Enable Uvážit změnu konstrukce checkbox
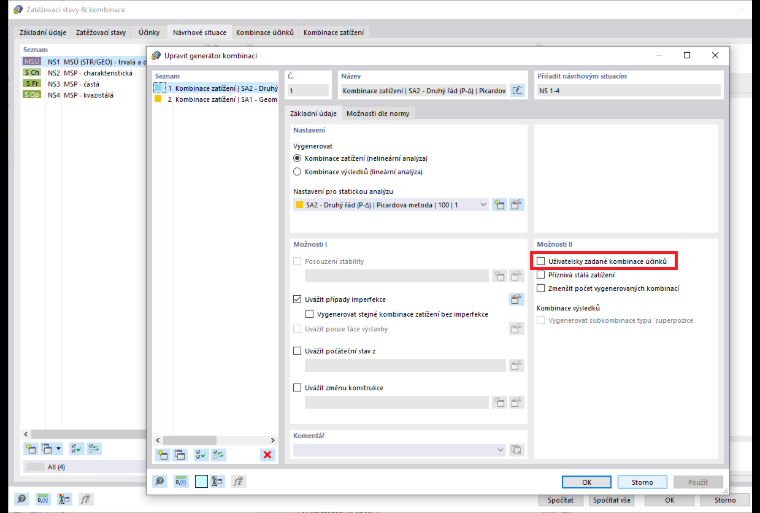The height and width of the screenshot is (513, 760). point(297,387)
